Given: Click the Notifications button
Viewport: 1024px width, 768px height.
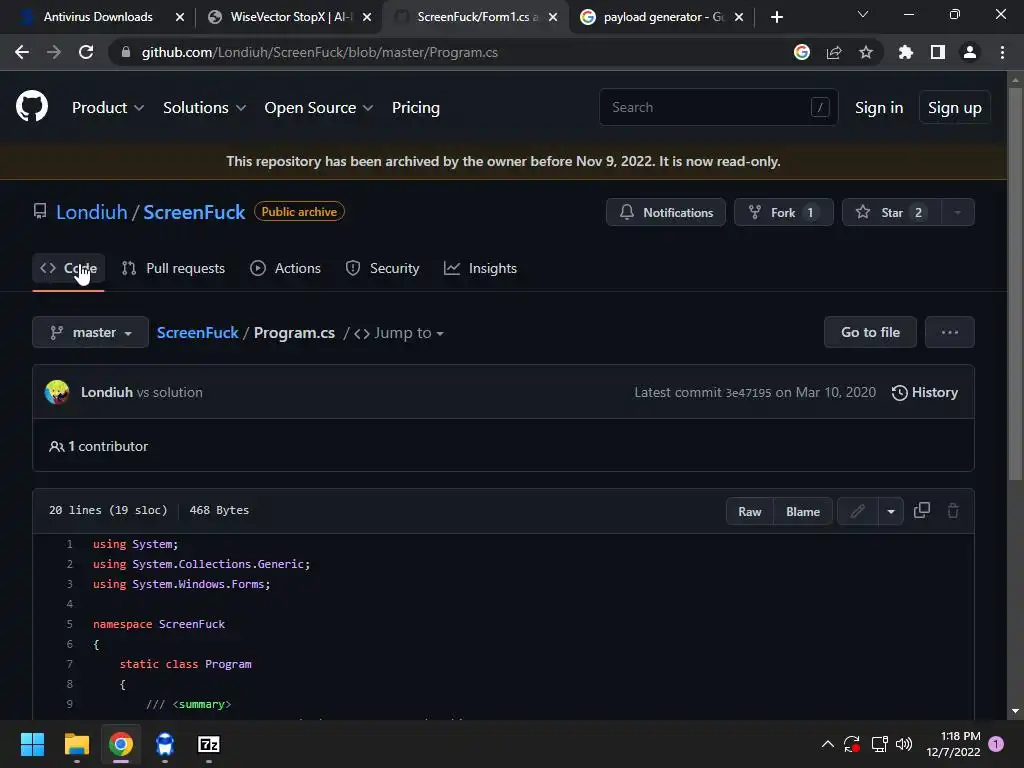Looking at the screenshot, I should pos(665,212).
